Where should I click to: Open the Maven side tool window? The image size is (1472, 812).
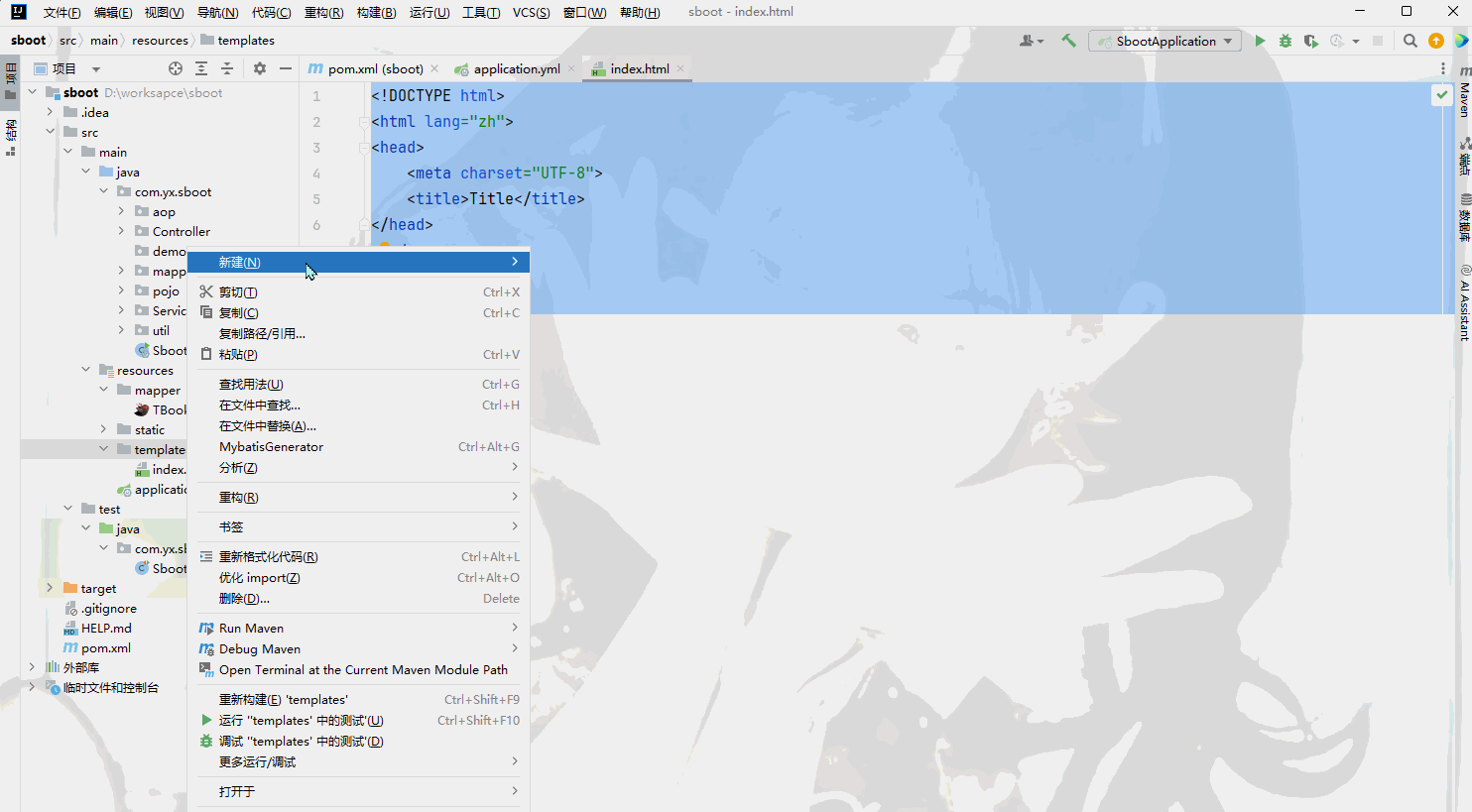pos(1464,92)
